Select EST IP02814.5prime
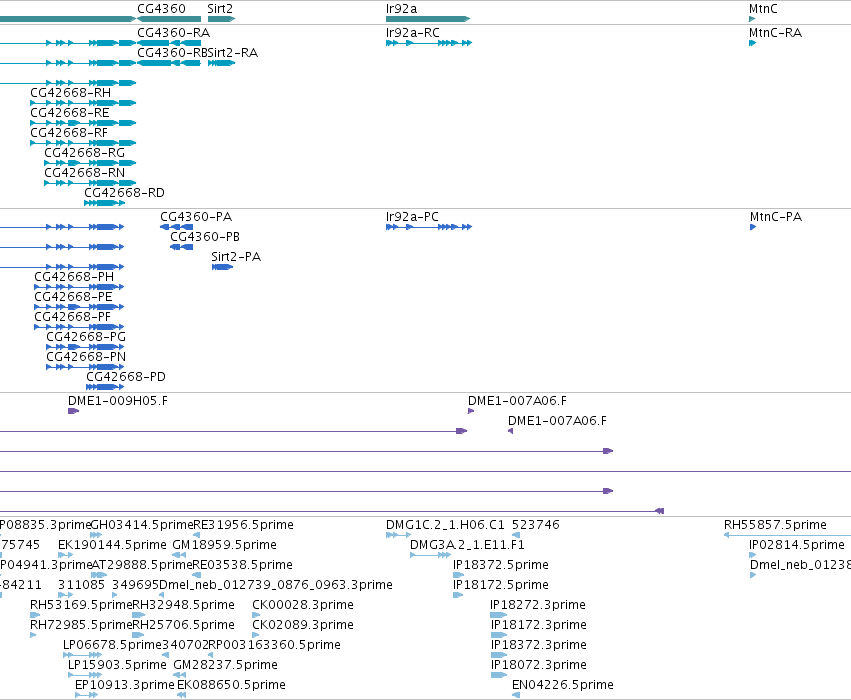 point(797,545)
